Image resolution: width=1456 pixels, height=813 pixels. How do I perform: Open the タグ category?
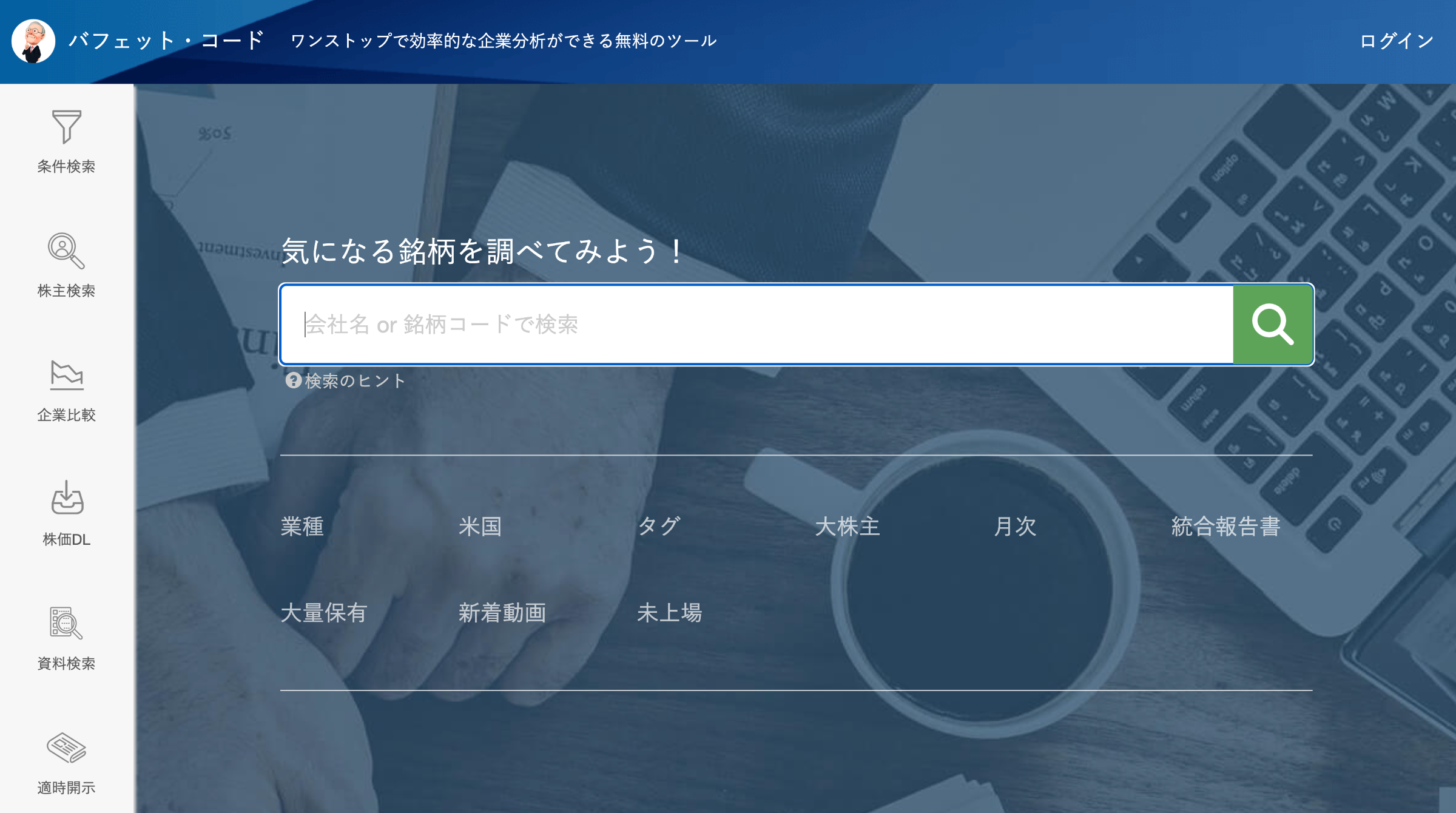point(658,526)
